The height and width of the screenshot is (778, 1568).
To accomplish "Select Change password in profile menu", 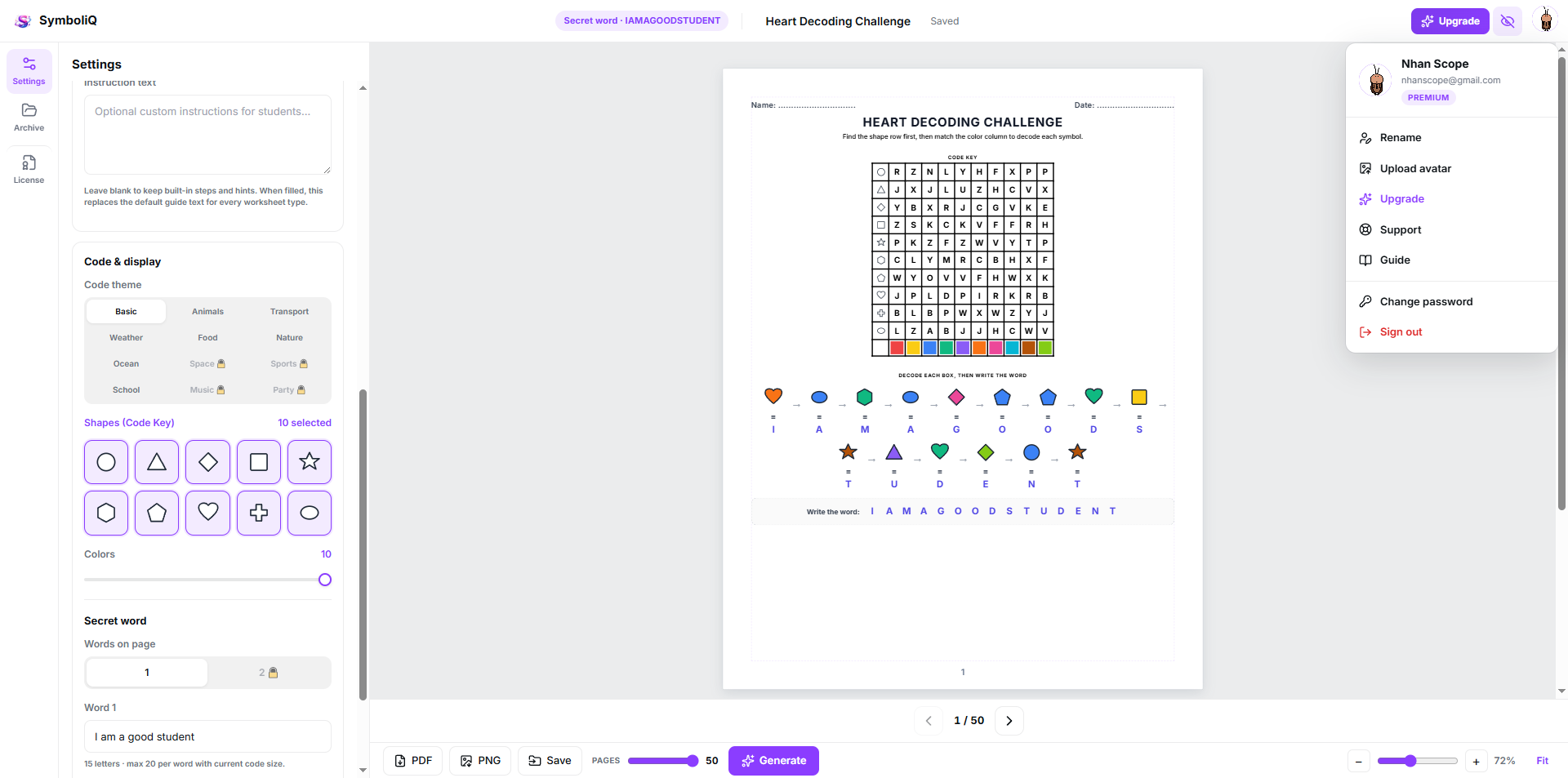I will tap(1451, 301).
